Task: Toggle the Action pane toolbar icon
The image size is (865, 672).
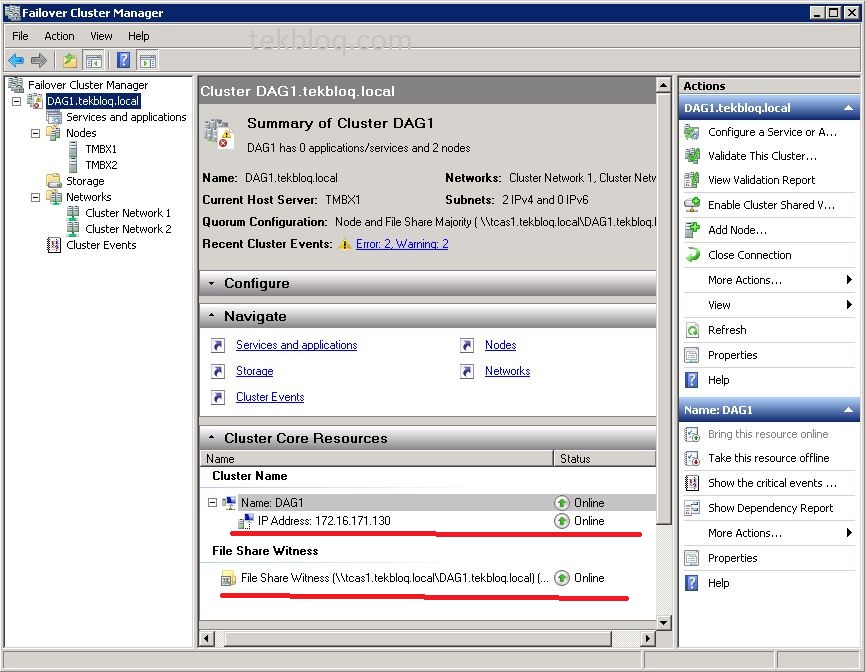Action: tap(147, 60)
